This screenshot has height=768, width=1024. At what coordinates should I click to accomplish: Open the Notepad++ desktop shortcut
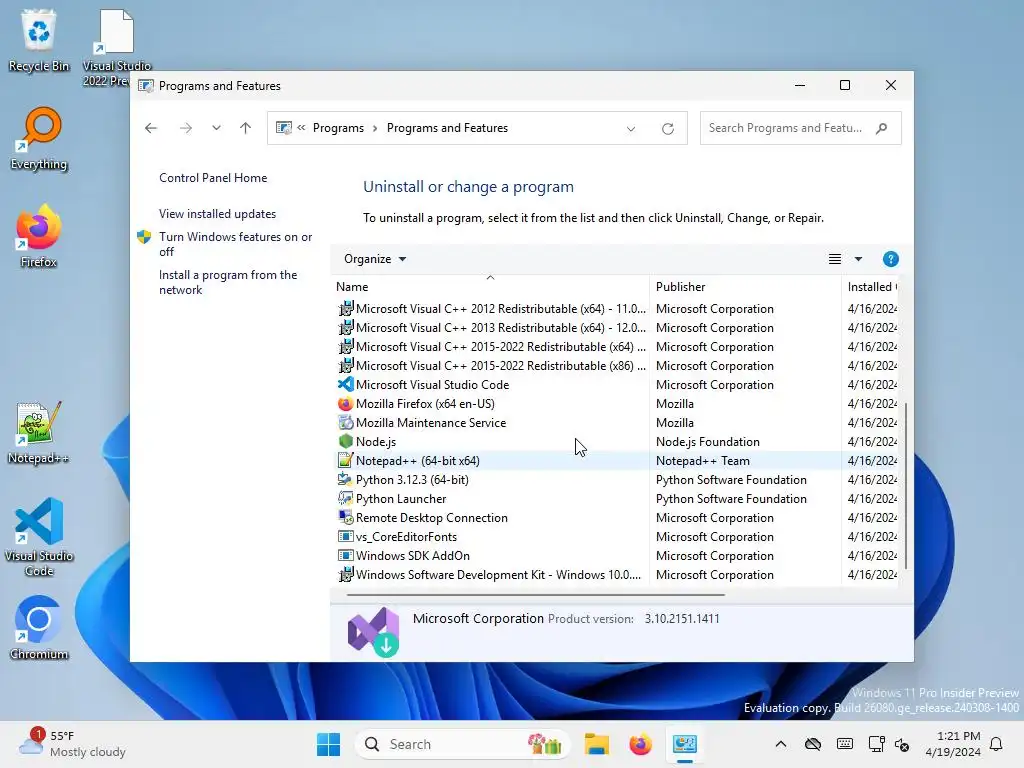pyautogui.click(x=39, y=432)
